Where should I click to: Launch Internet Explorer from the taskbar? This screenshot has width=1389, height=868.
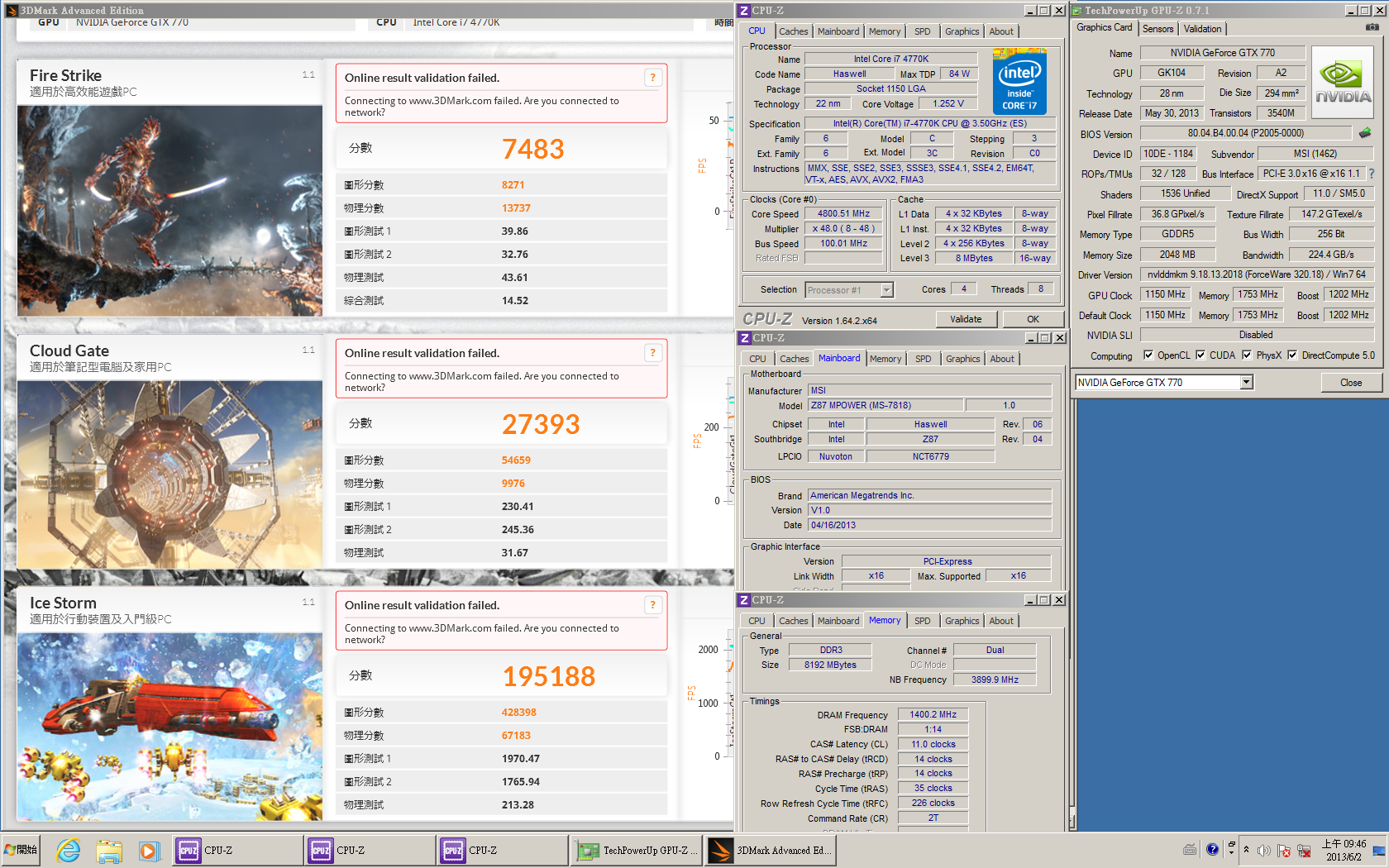[x=69, y=850]
